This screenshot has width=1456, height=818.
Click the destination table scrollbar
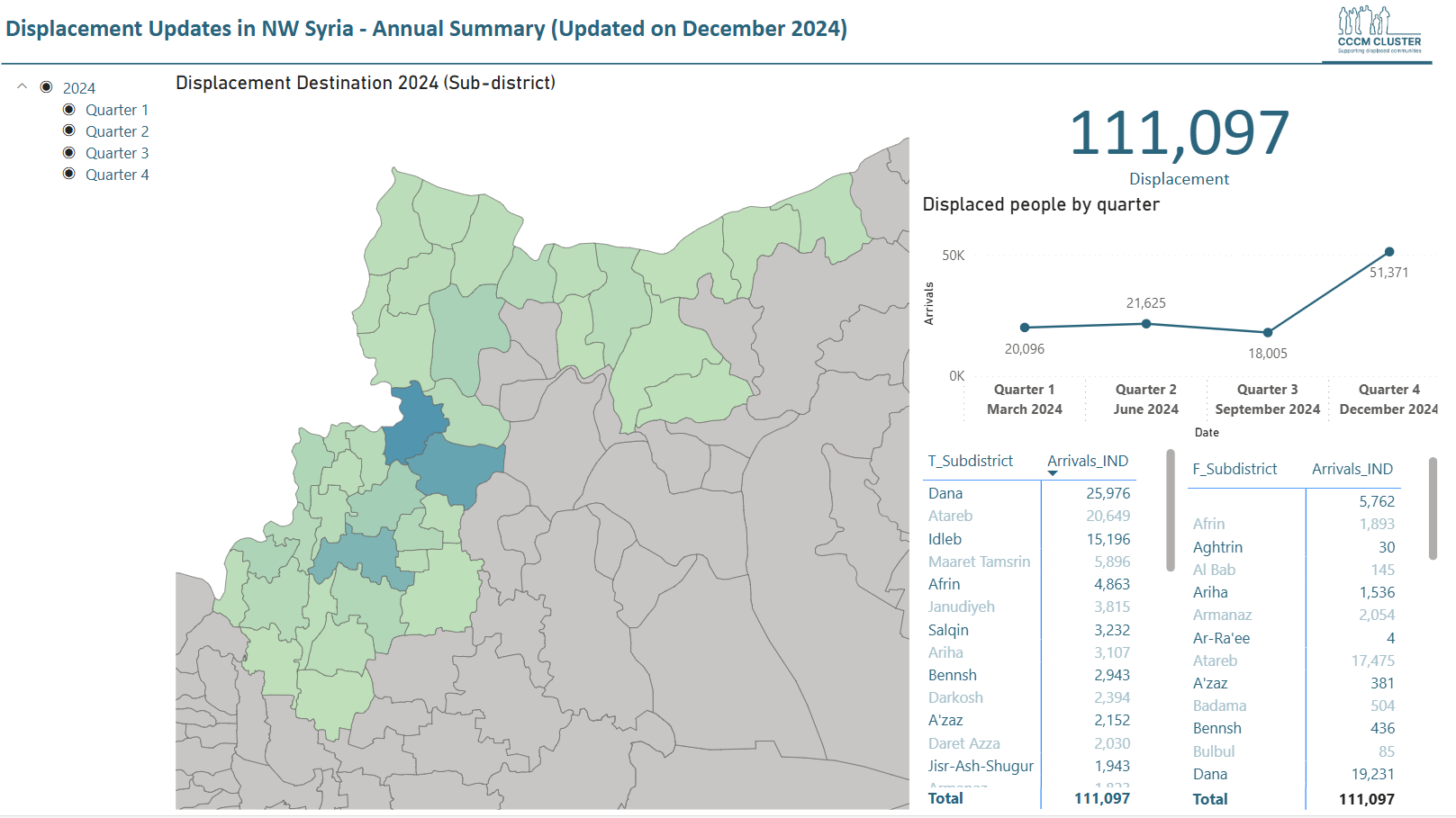coord(1171,510)
